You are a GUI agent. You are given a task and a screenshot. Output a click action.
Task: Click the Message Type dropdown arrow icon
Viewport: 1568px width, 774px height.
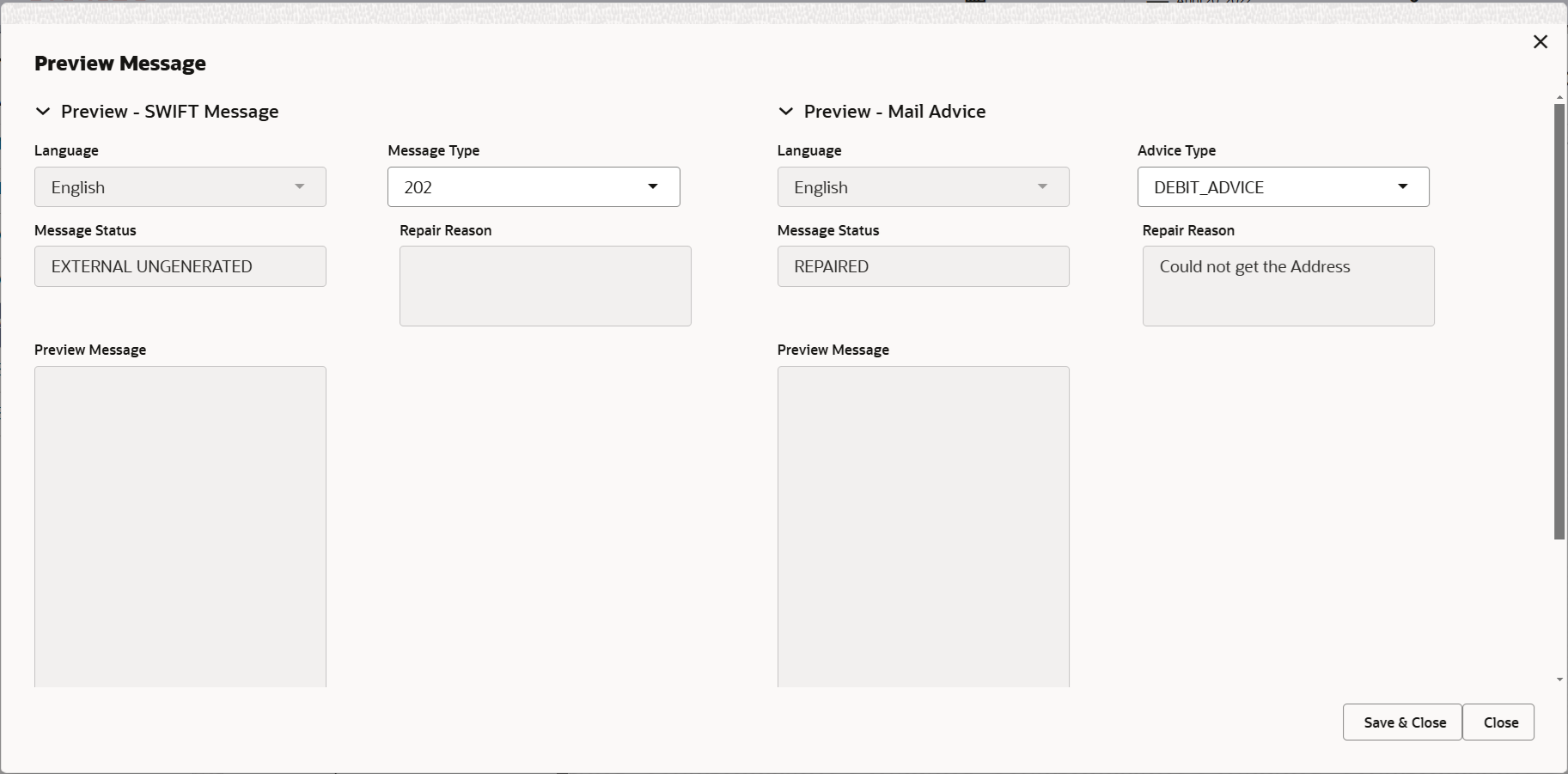pyautogui.click(x=653, y=186)
